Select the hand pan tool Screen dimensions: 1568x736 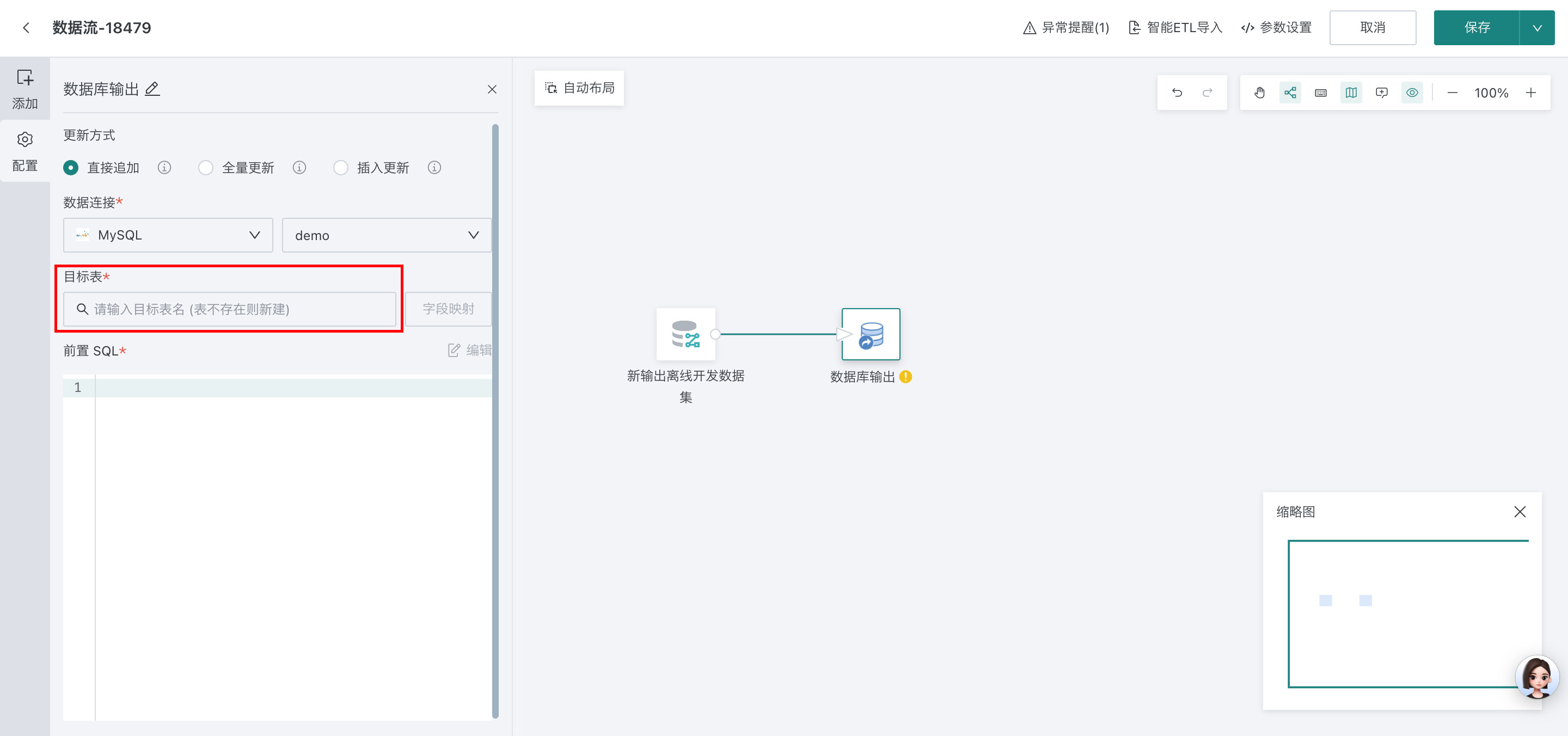tap(1259, 93)
